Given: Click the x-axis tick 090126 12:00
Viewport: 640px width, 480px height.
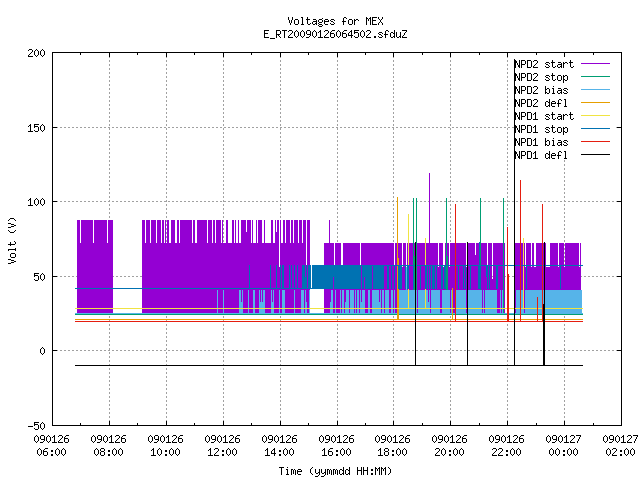Looking at the screenshot, I should (222, 446).
